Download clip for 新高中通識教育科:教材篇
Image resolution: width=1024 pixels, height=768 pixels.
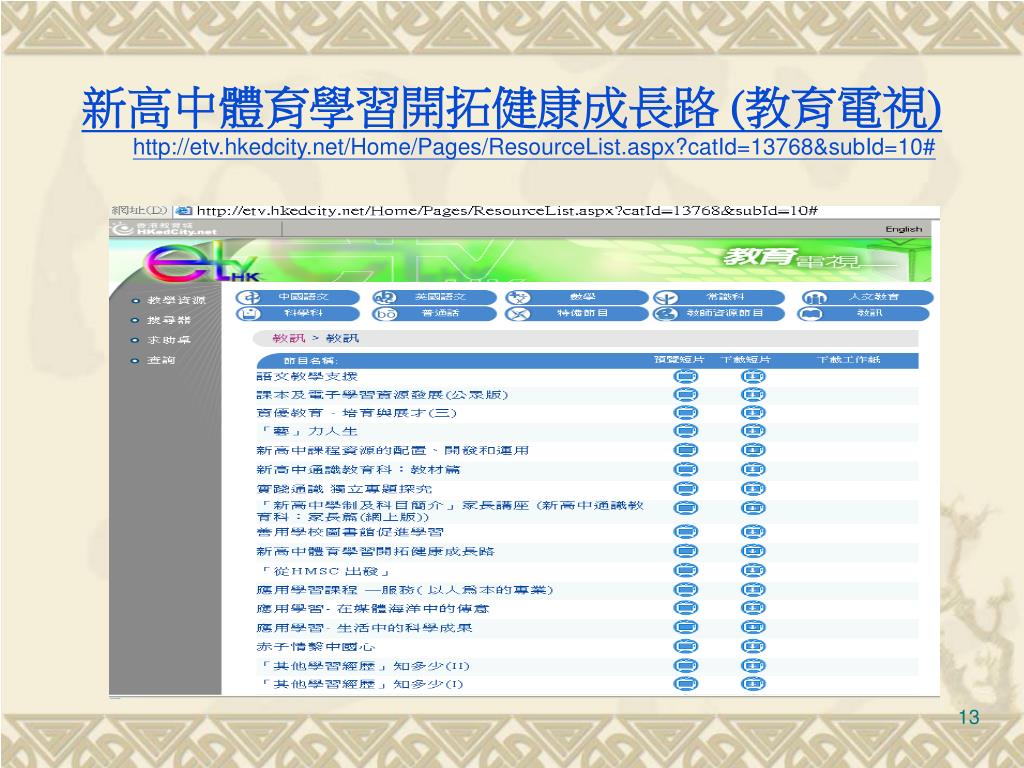tap(753, 469)
